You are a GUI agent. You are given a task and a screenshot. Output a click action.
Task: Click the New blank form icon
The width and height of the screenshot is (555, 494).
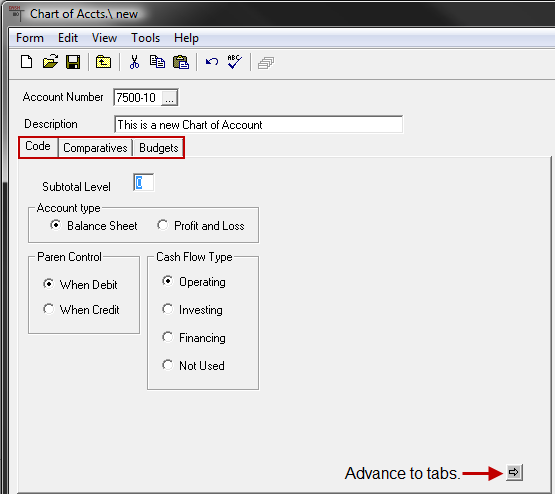[27, 62]
